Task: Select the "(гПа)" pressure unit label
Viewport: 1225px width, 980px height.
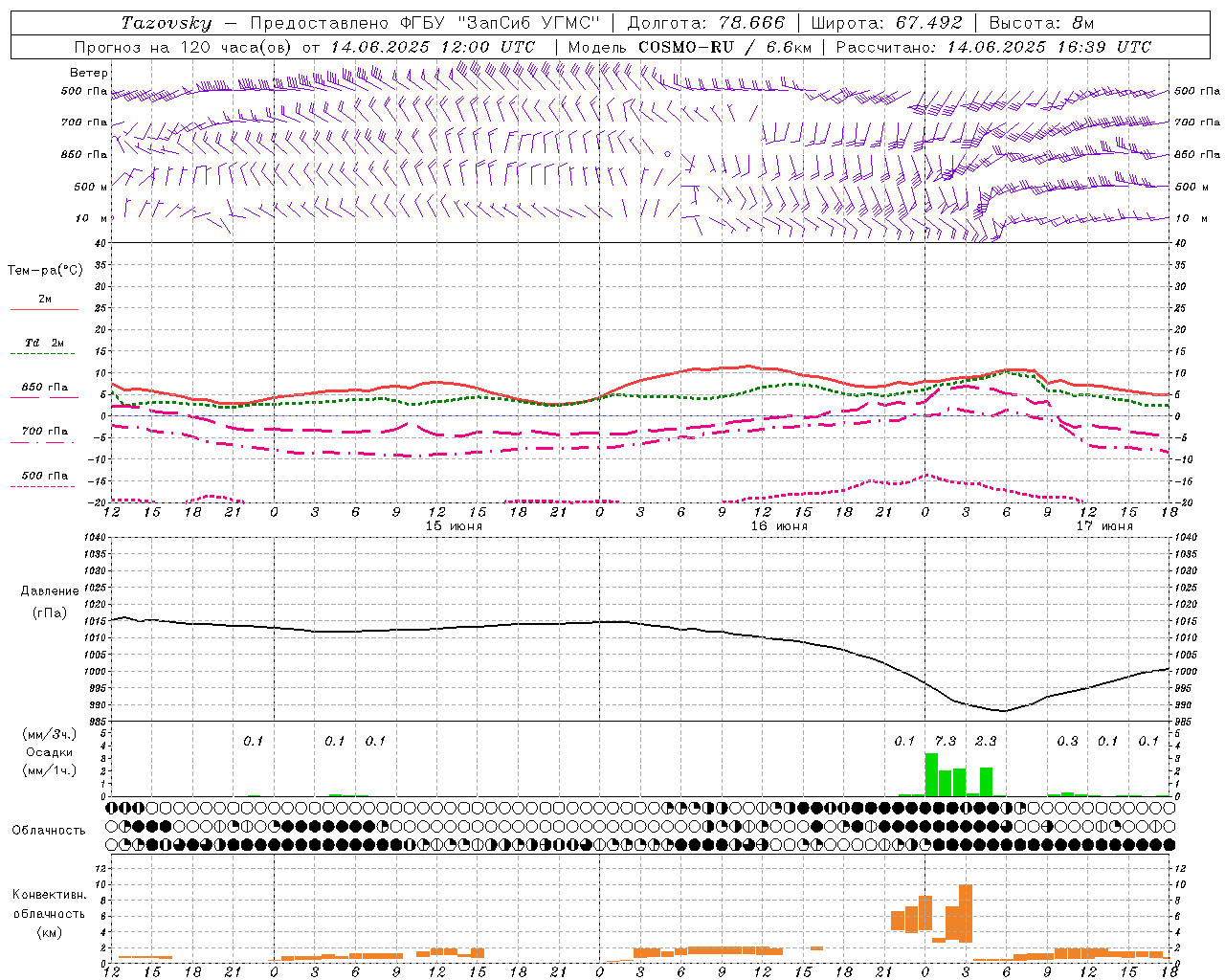Action: tap(49, 613)
